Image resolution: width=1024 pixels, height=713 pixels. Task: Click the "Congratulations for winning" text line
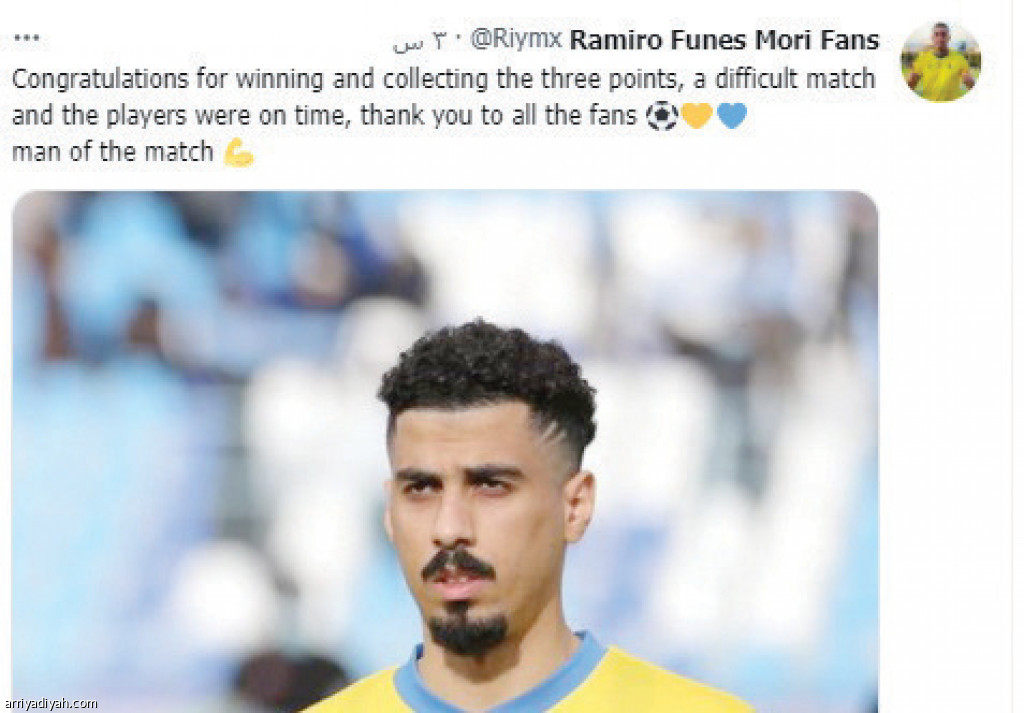click(x=443, y=79)
